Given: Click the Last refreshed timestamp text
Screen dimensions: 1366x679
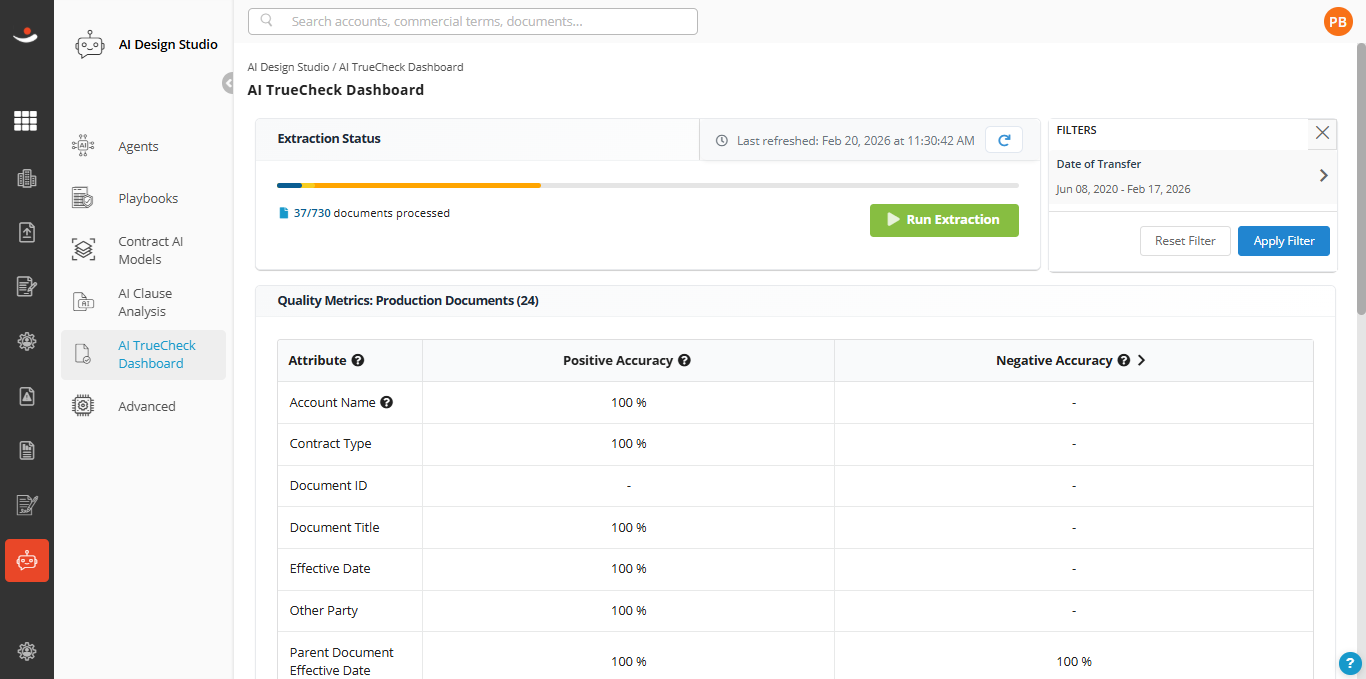Looking at the screenshot, I should point(855,141).
